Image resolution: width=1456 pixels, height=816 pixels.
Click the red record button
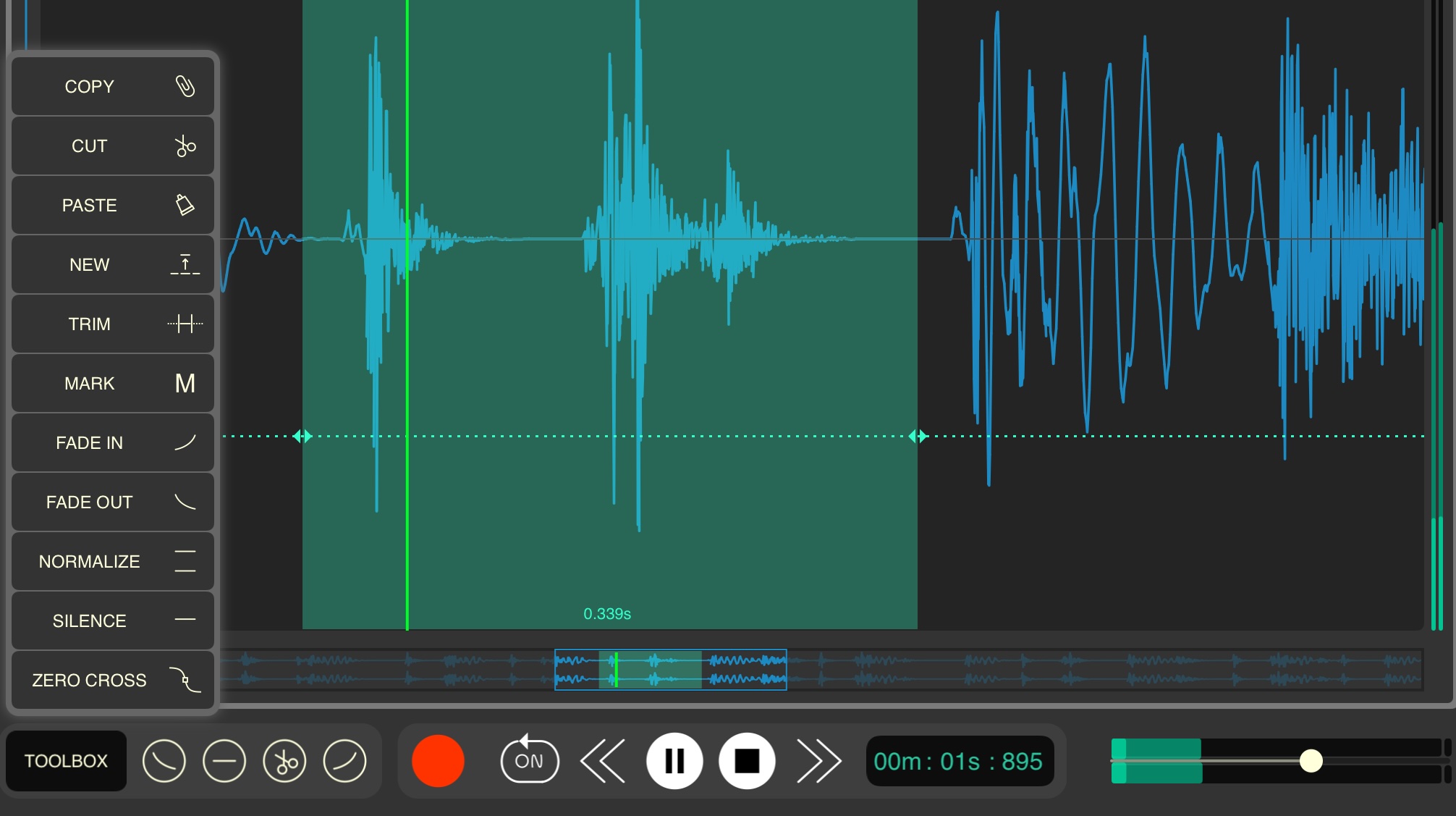(x=438, y=761)
